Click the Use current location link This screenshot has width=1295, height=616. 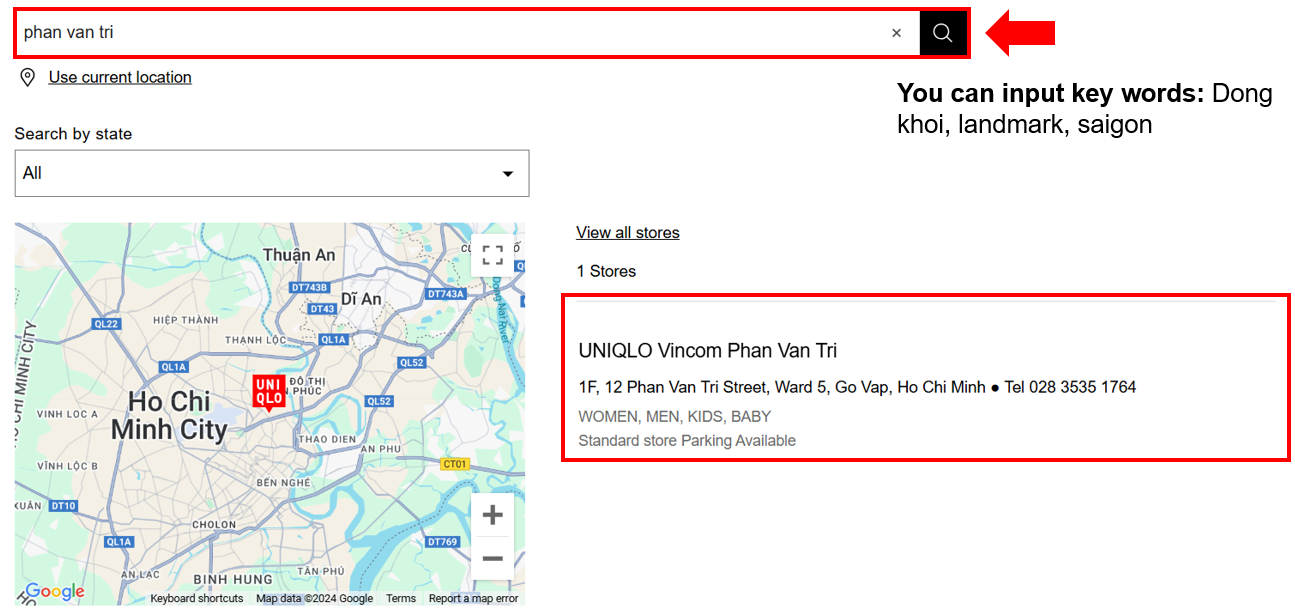click(x=120, y=78)
